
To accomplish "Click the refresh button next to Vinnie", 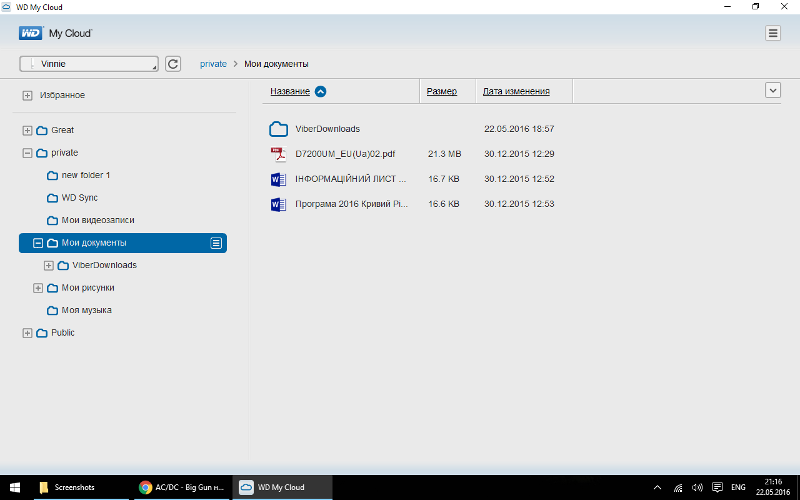I will click(x=173, y=64).
